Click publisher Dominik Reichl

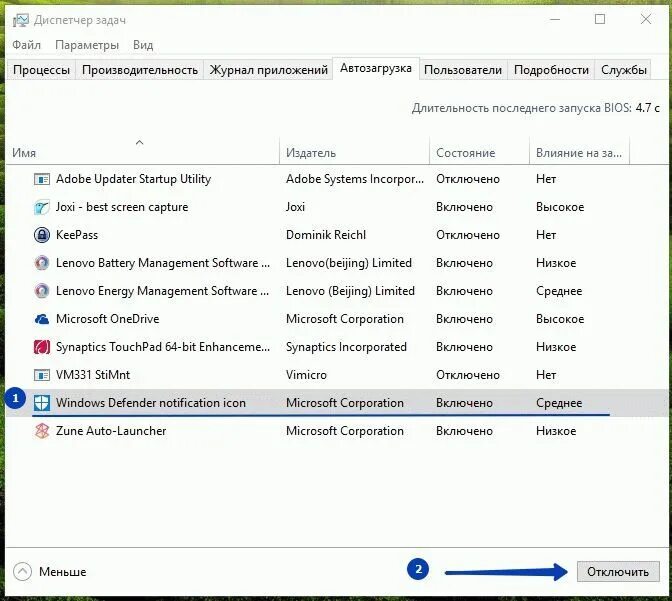coord(326,235)
